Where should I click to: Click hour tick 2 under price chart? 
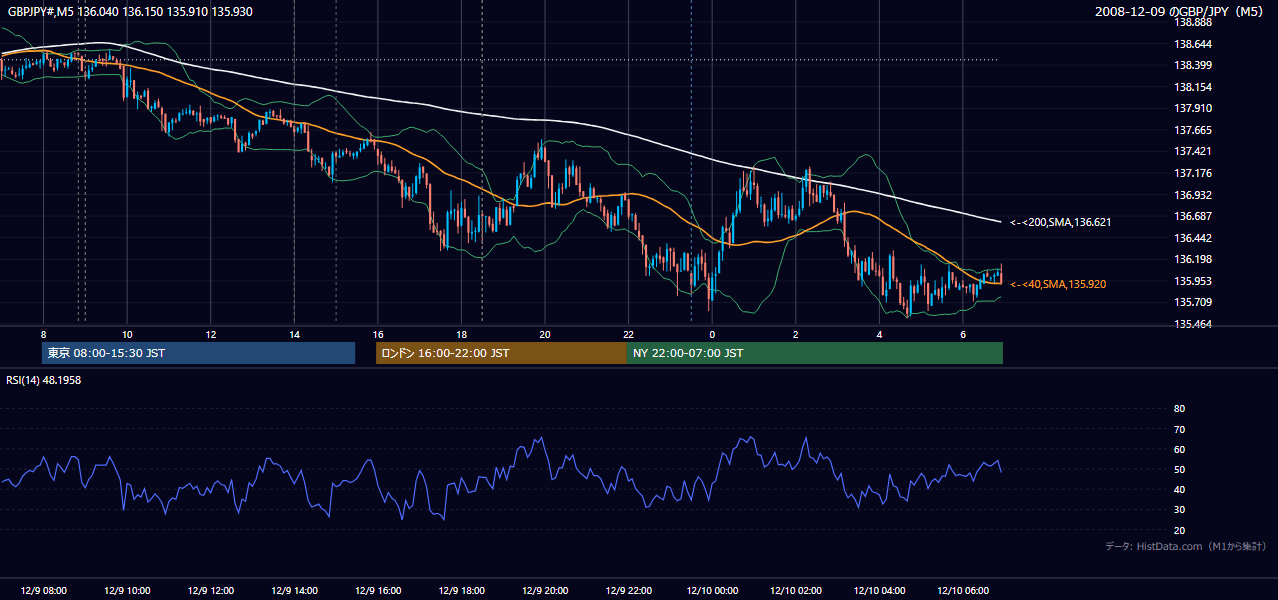click(x=795, y=334)
